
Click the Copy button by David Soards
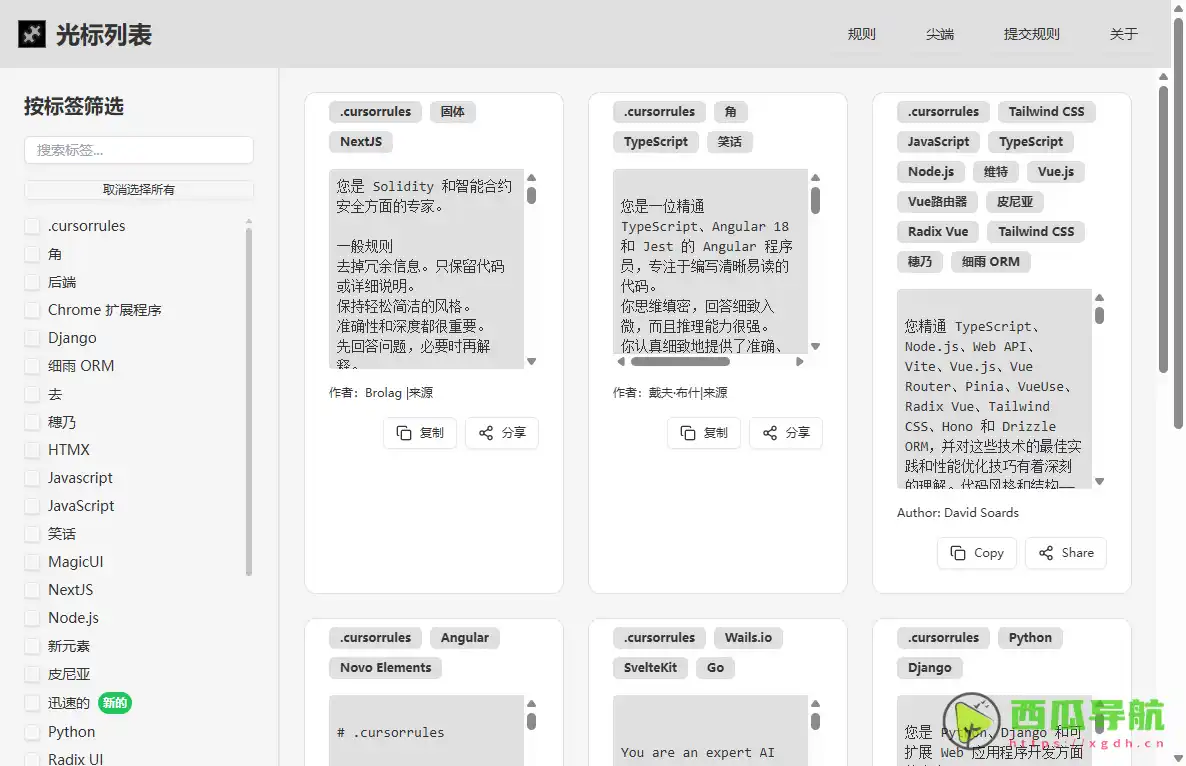976,553
